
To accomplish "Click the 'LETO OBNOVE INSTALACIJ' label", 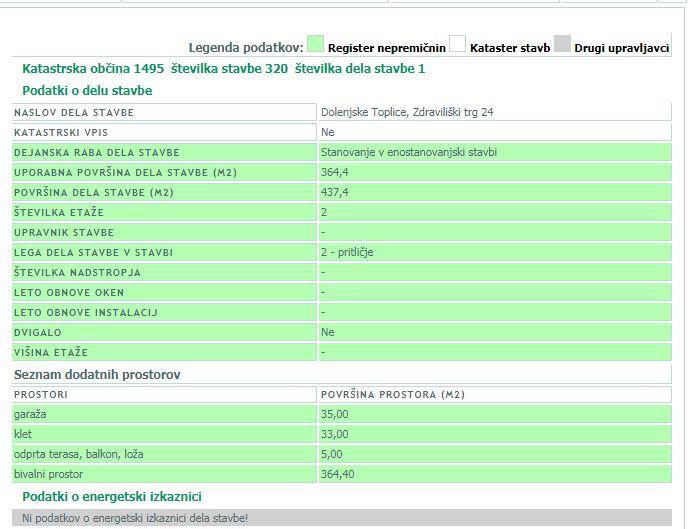I will pyautogui.click(x=86, y=313).
